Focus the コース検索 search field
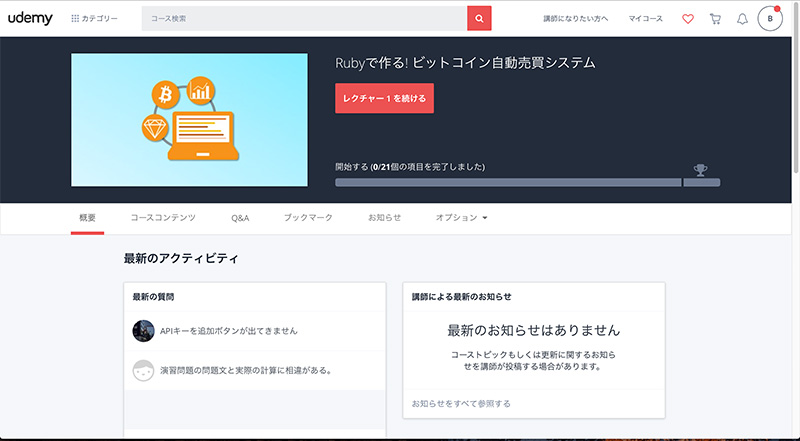The height and width of the screenshot is (441, 800). point(304,18)
